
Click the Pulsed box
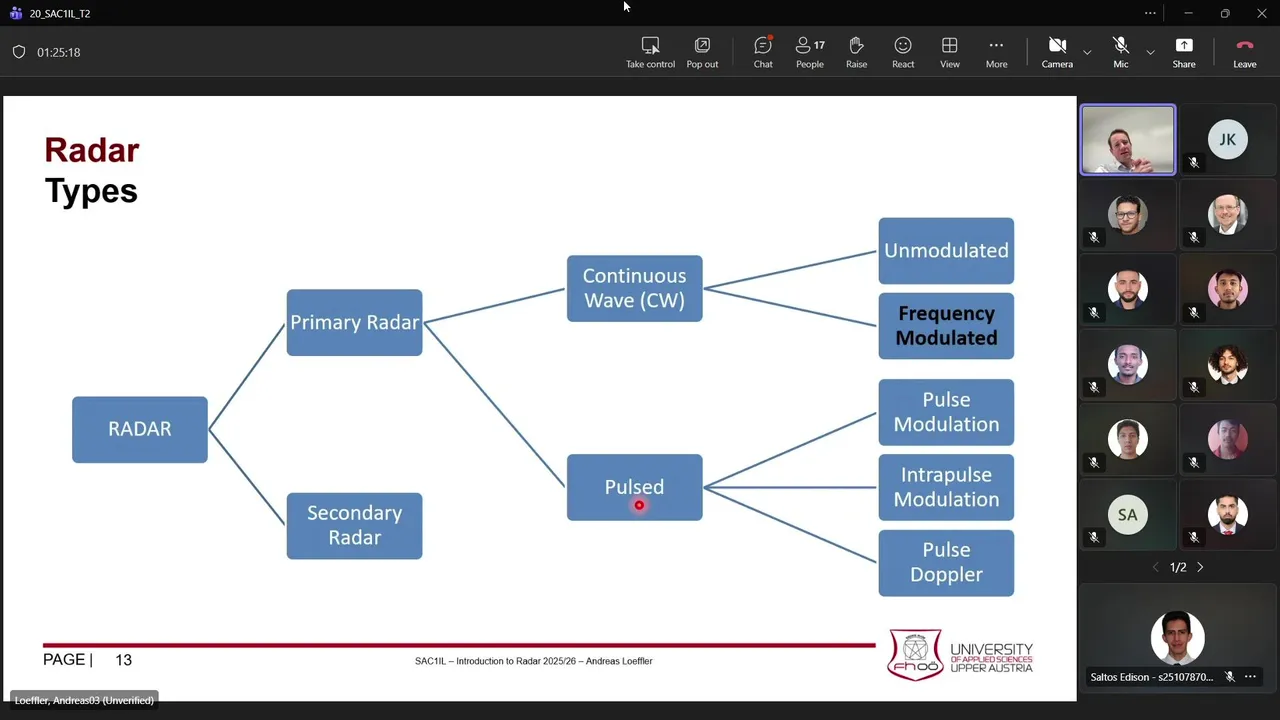point(634,487)
